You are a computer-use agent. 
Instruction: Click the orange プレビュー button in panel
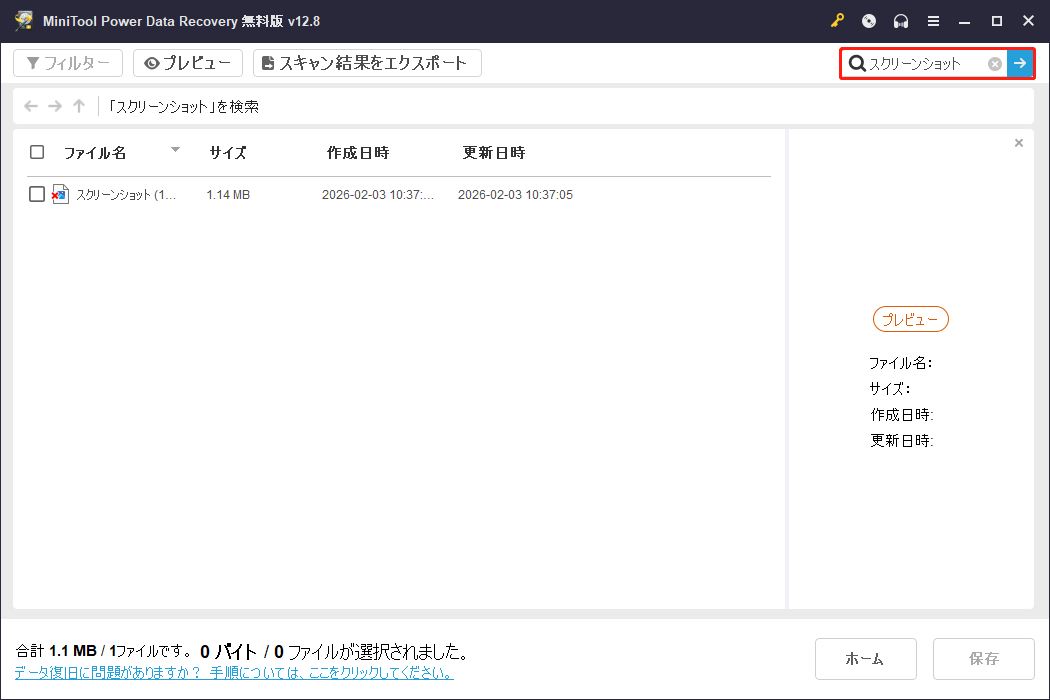[911, 319]
